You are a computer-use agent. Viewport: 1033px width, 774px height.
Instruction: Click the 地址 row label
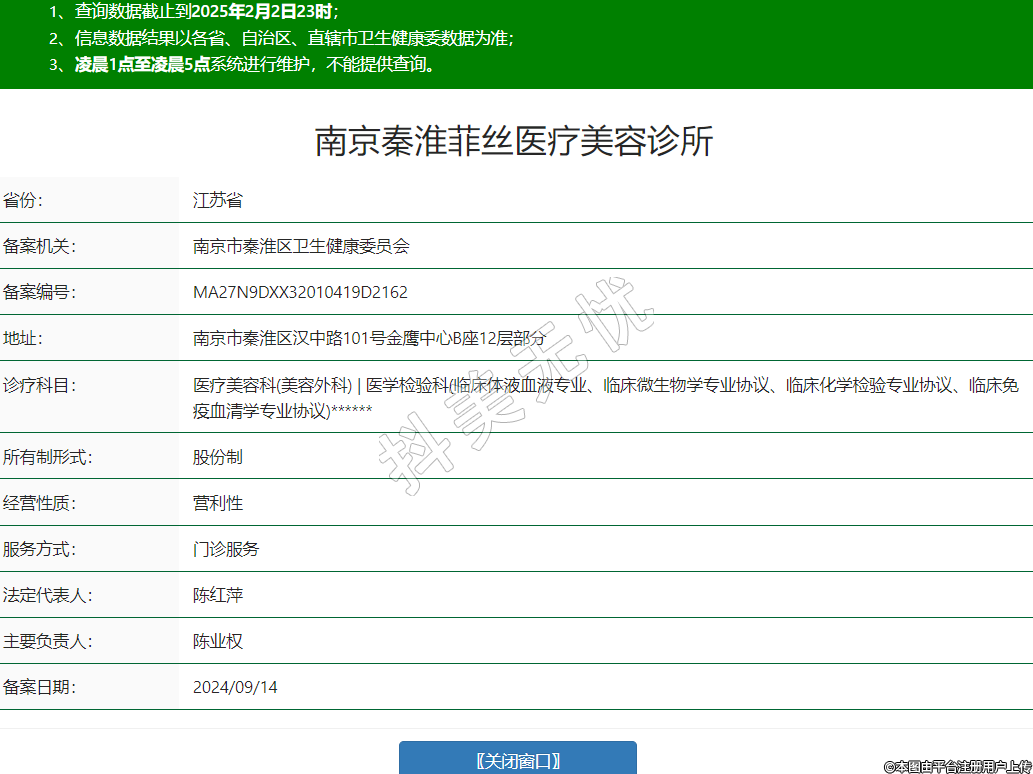[x=23, y=338]
